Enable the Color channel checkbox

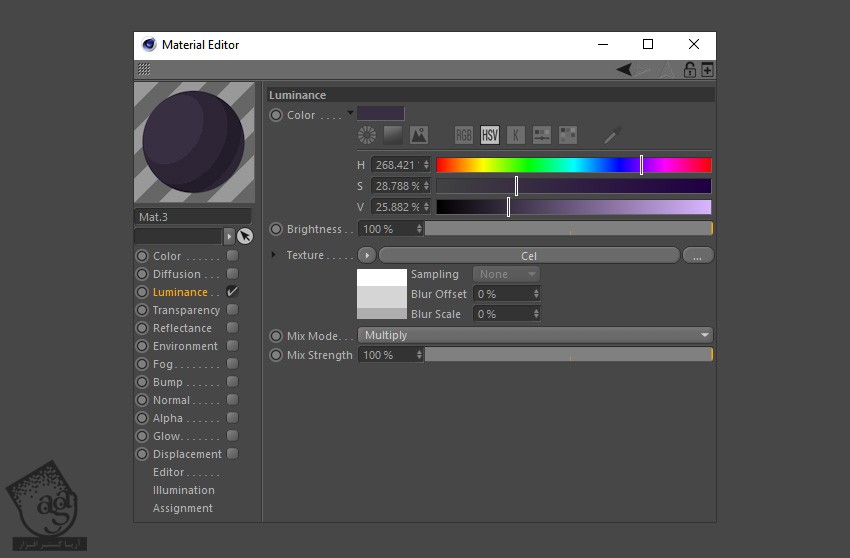pos(232,256)
